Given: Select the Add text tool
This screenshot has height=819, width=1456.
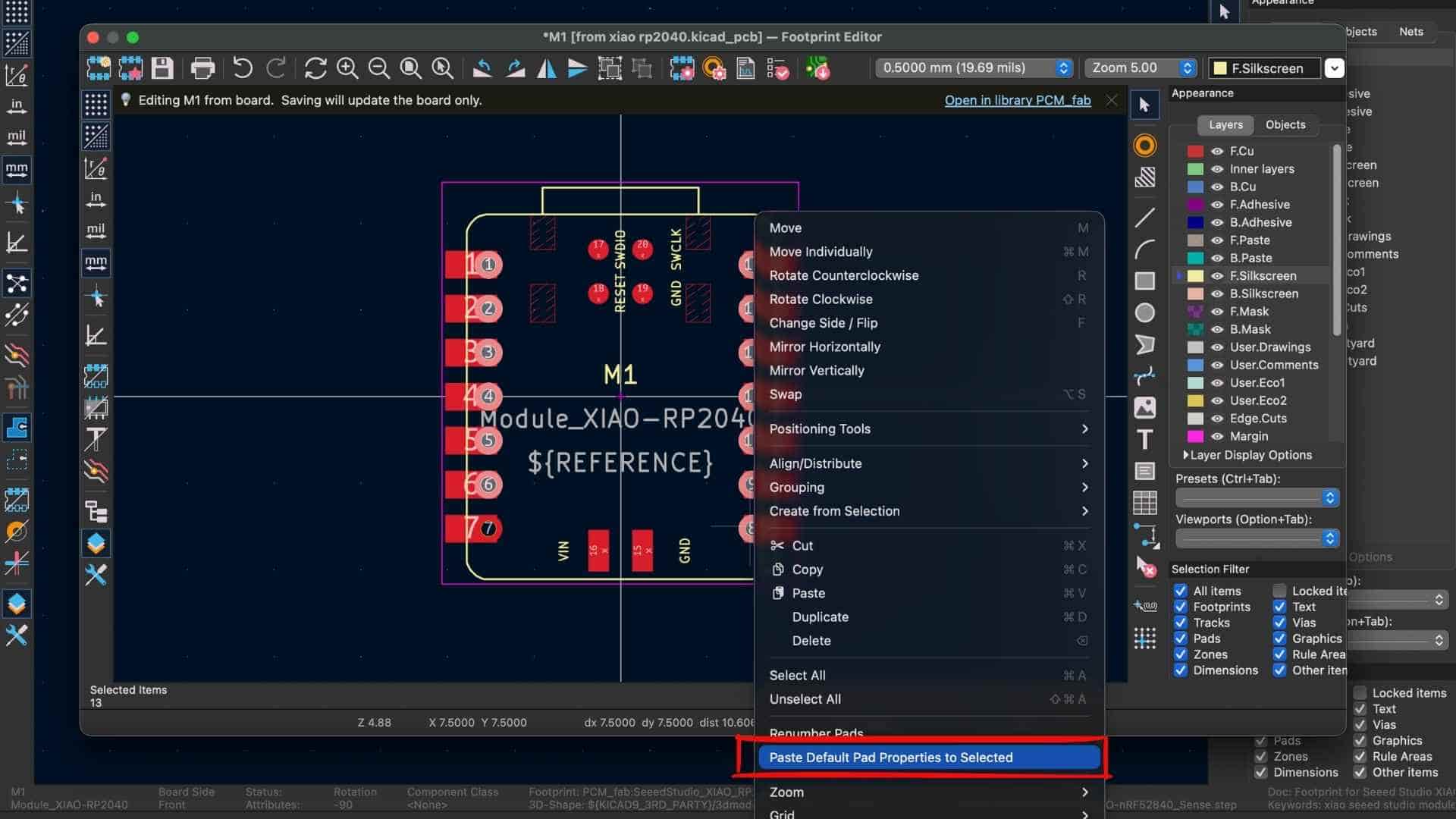Looking at the screenshot, I should tap(1145, 439).
